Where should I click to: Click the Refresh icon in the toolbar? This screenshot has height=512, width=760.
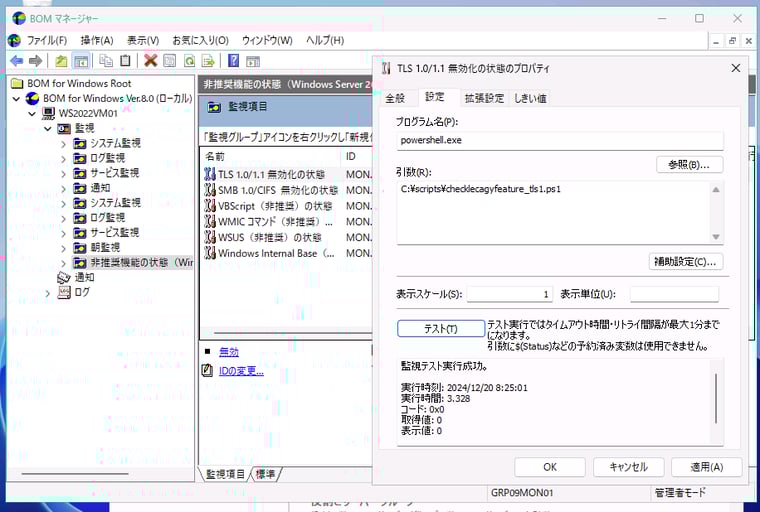click(189, 61)
